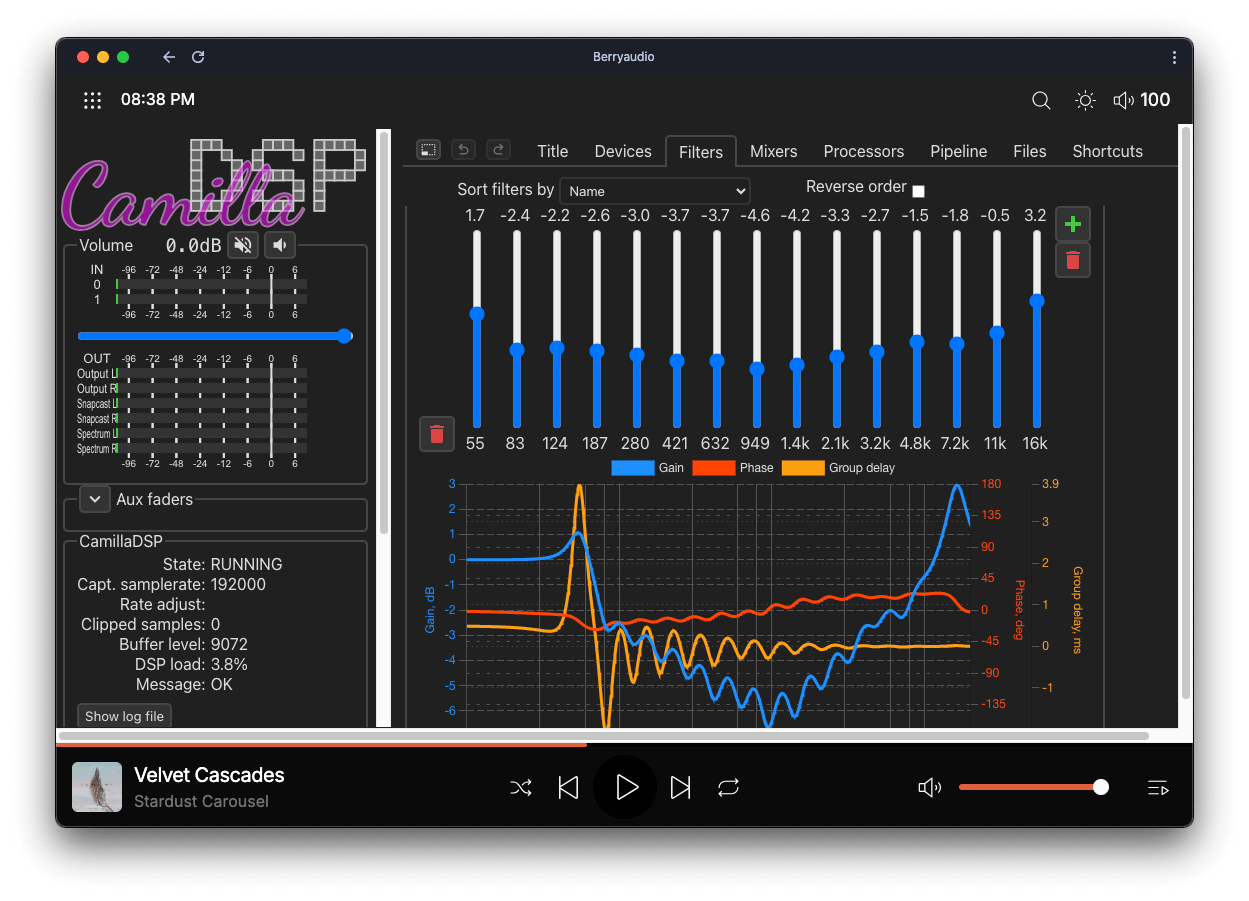Viewport: 1249px width, 901px height.
Task: Skip to next track
Action: (680, 788)
